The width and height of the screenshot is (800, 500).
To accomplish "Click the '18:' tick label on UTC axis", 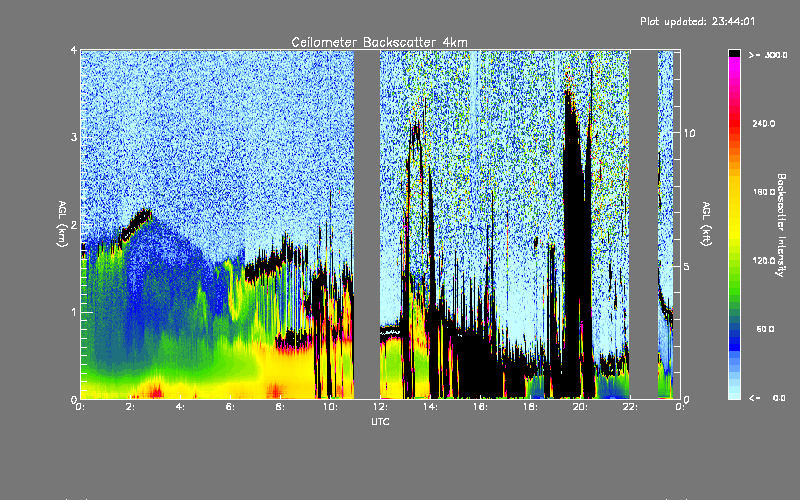I will tap(530, 407).
